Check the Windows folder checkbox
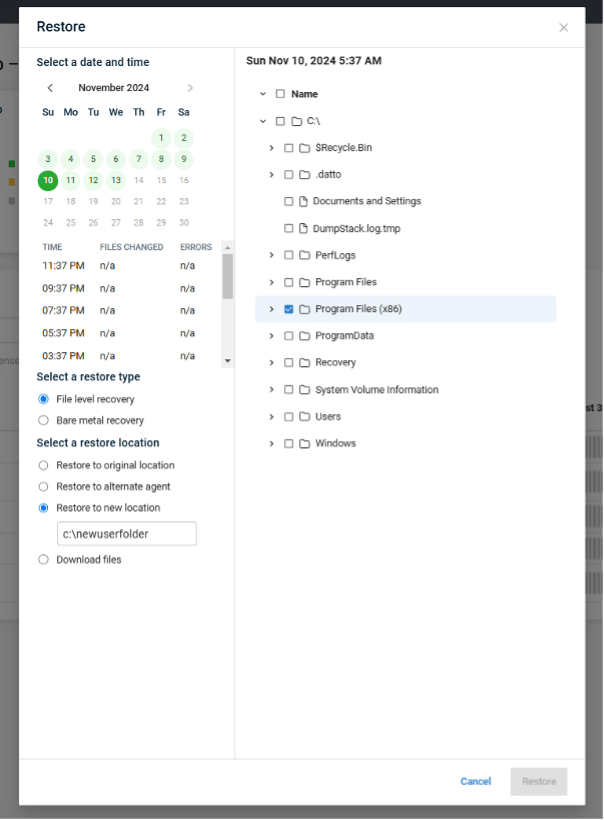 tap(289, 443)
